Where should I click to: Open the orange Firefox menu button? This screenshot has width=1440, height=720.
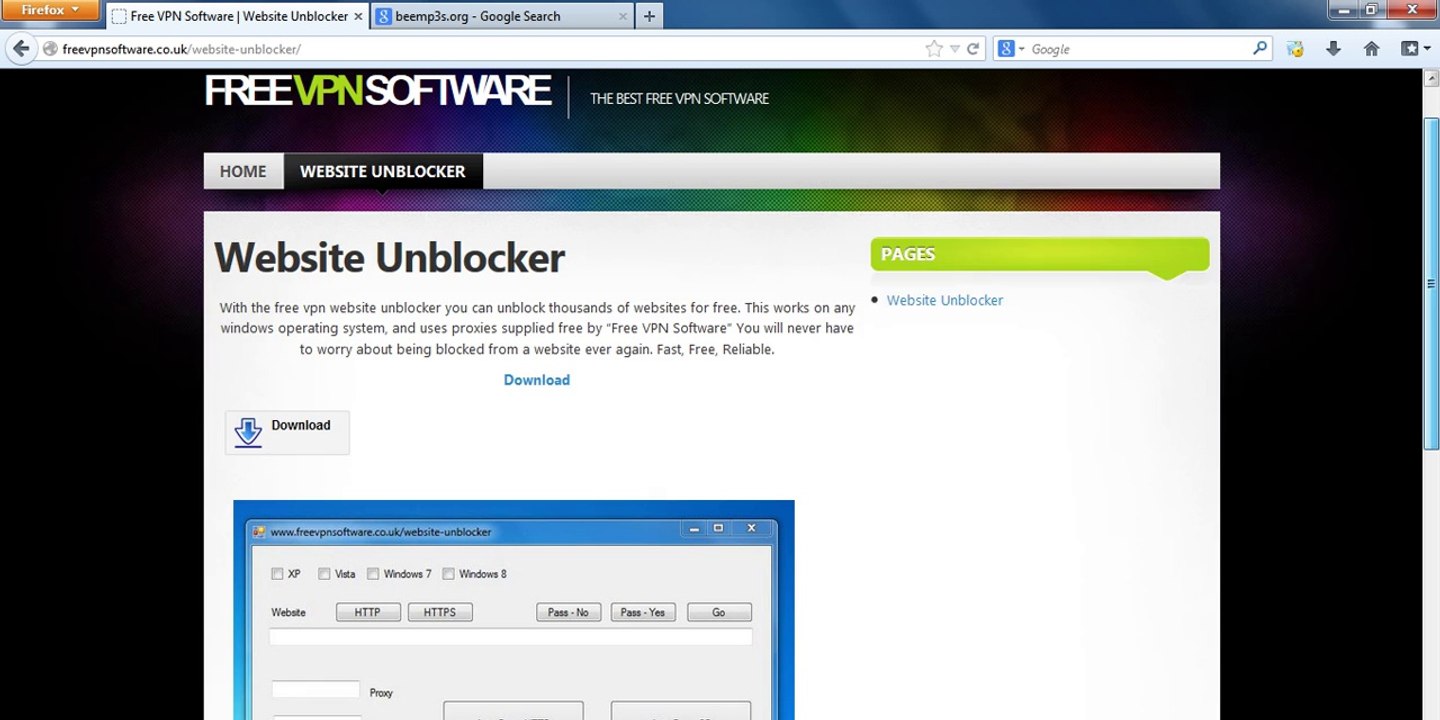[50, 10]
